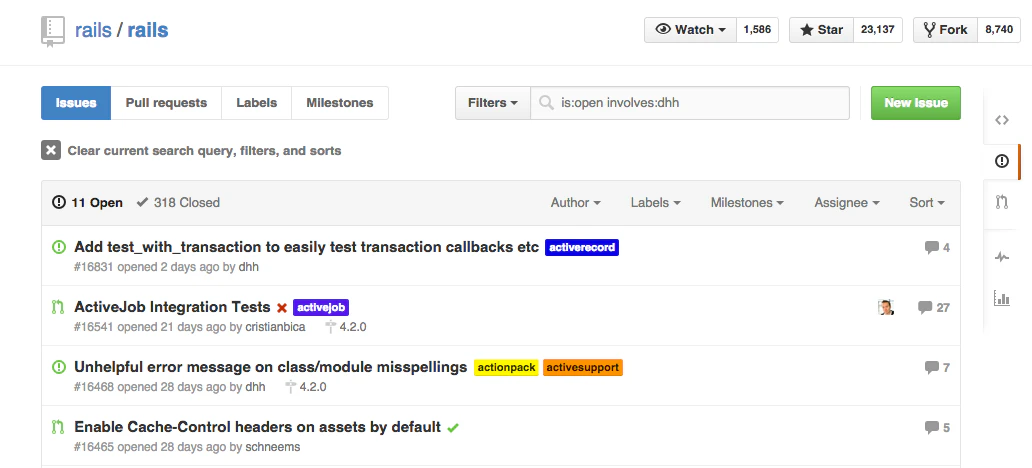Click the New issue button
This screenshot has width=1032, height=468.
click(916, 103)
